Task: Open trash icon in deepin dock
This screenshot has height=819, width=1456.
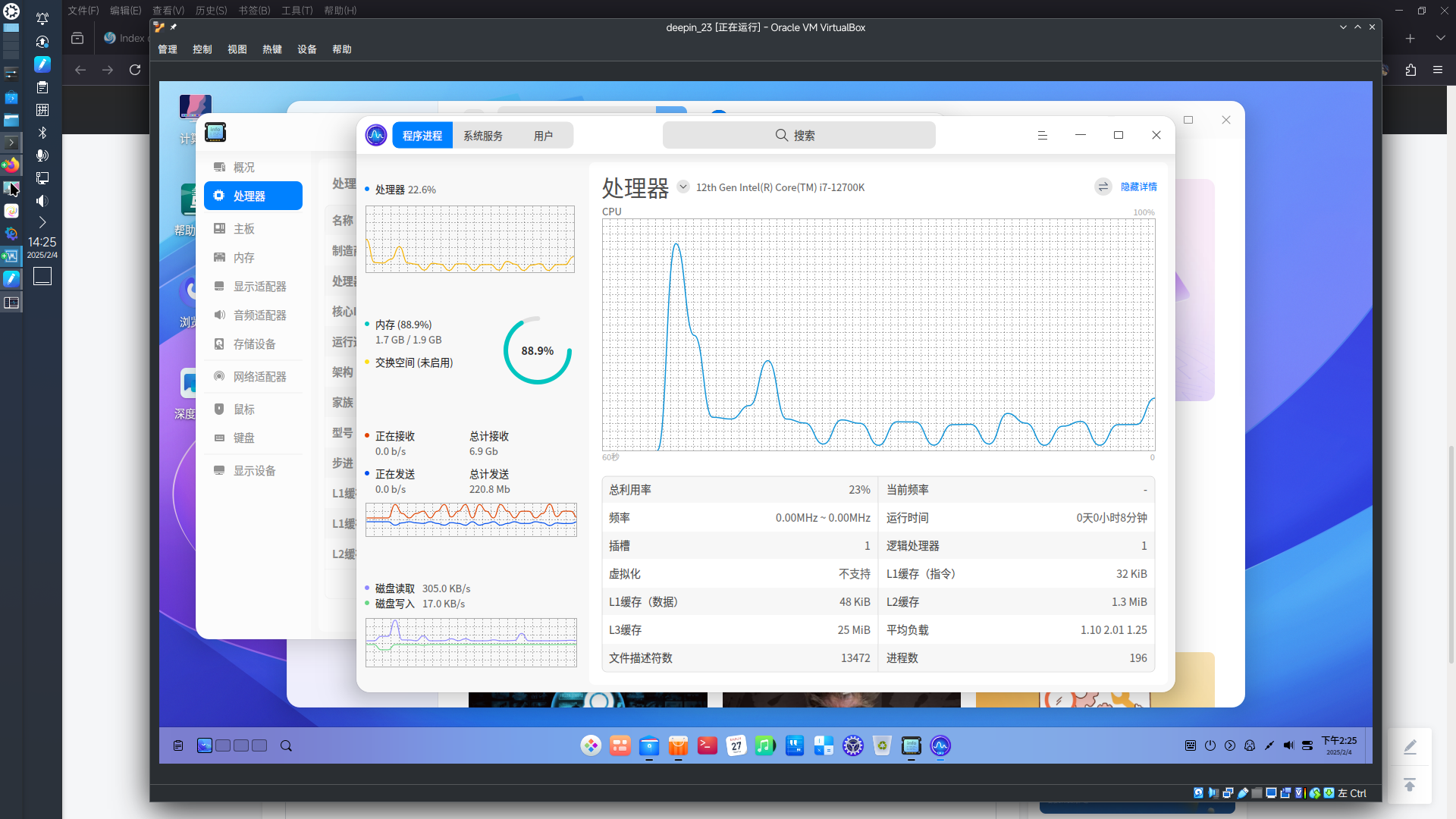Action: point(882,745)
